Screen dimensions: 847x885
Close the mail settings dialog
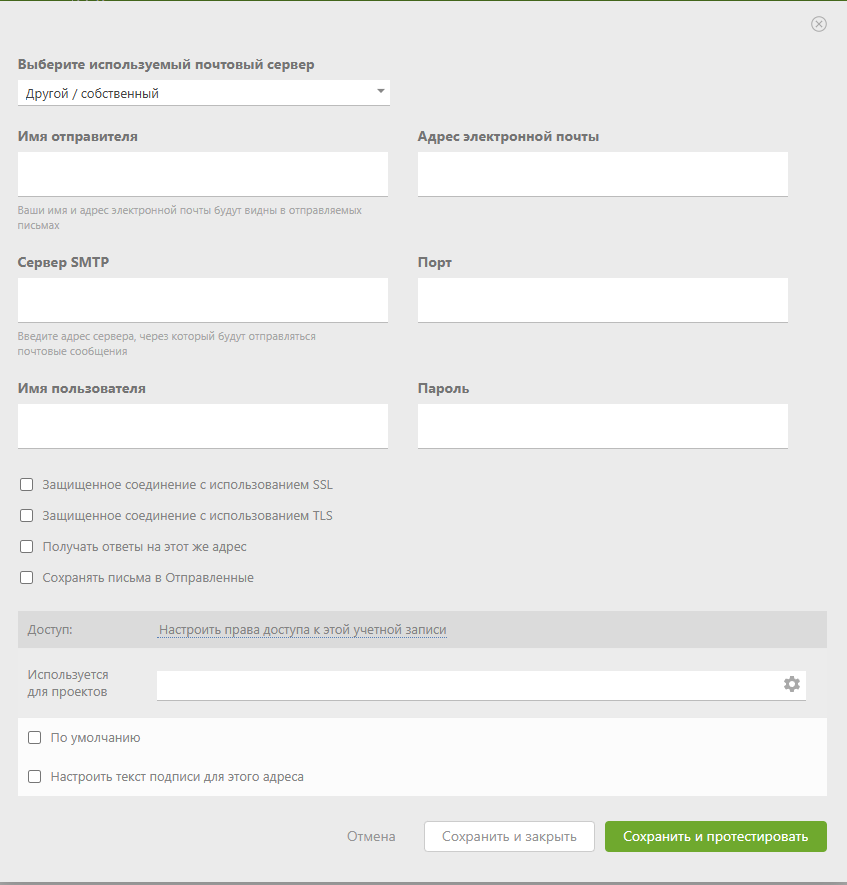819,24
